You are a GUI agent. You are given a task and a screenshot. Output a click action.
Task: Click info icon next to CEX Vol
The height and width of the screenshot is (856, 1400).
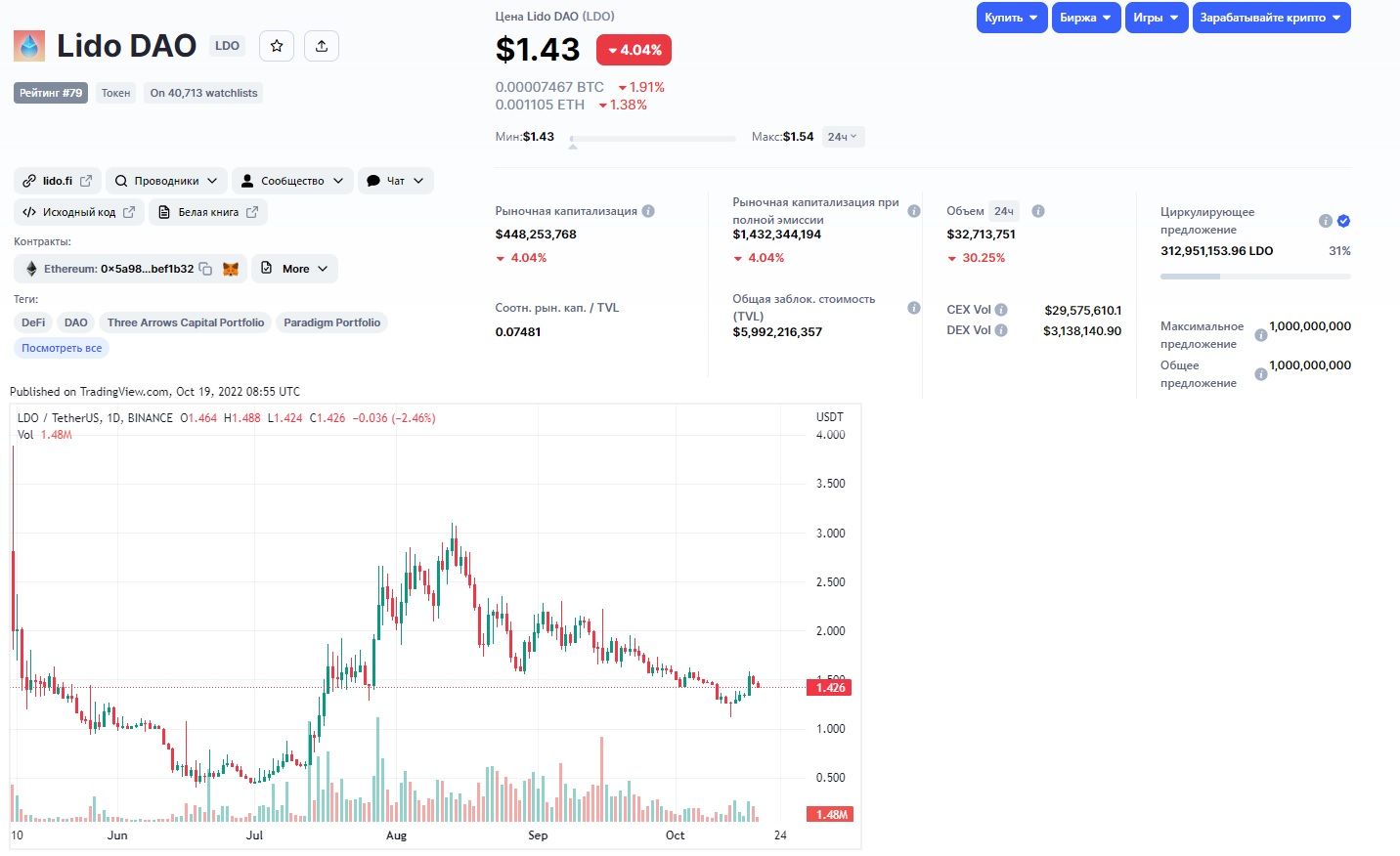pos(1001,310)
